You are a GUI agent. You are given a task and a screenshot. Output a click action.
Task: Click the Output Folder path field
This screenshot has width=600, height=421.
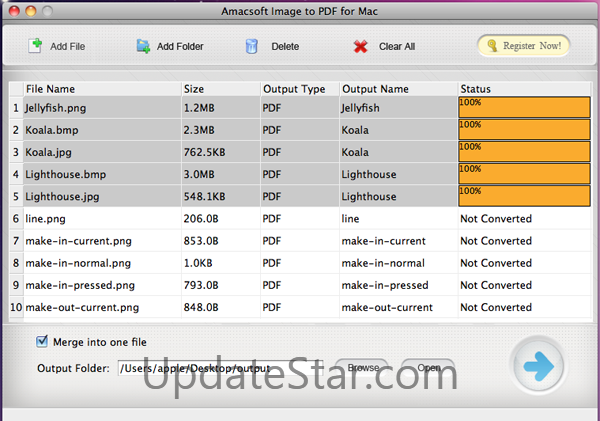(x=220, y=368)
